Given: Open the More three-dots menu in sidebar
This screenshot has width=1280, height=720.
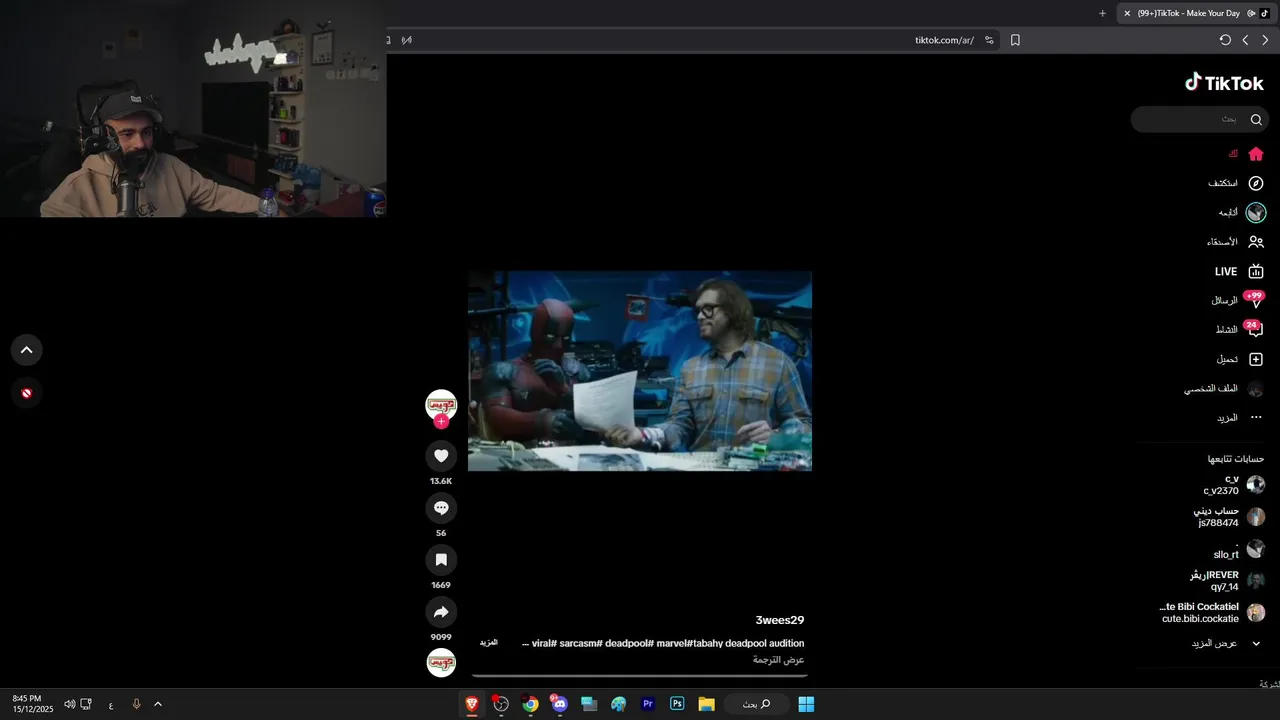Looking at the screenshot, I should [x=1256, y=417].
